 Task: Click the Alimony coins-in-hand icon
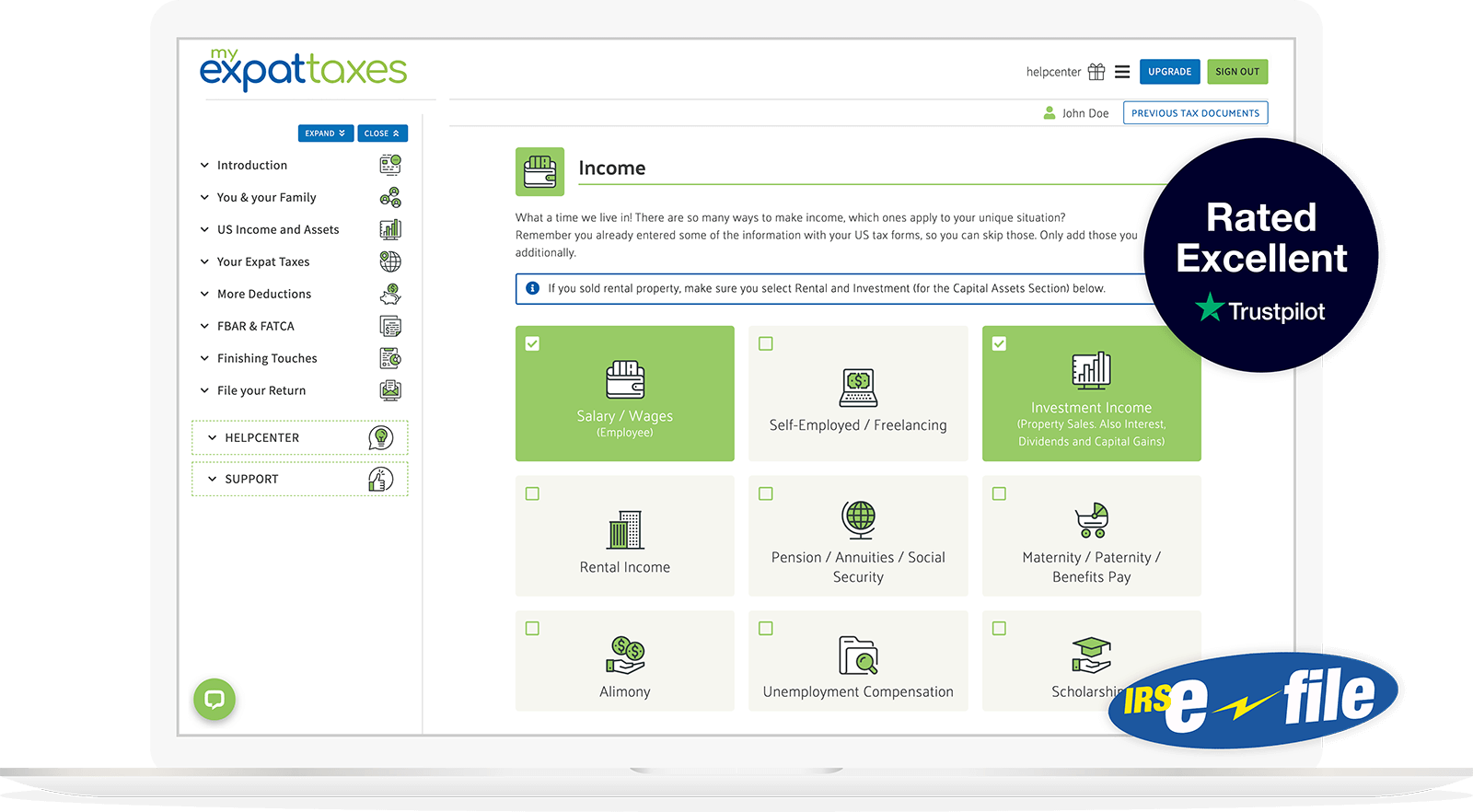(625, 655)
